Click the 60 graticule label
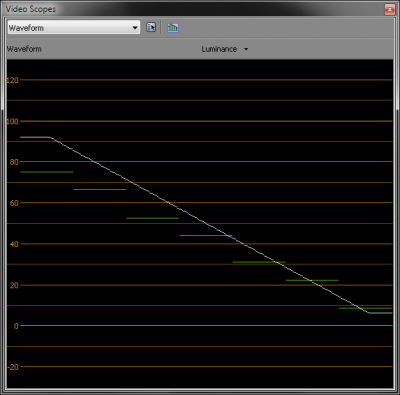Viewport: 400px width, 395px height. (14, 203)
